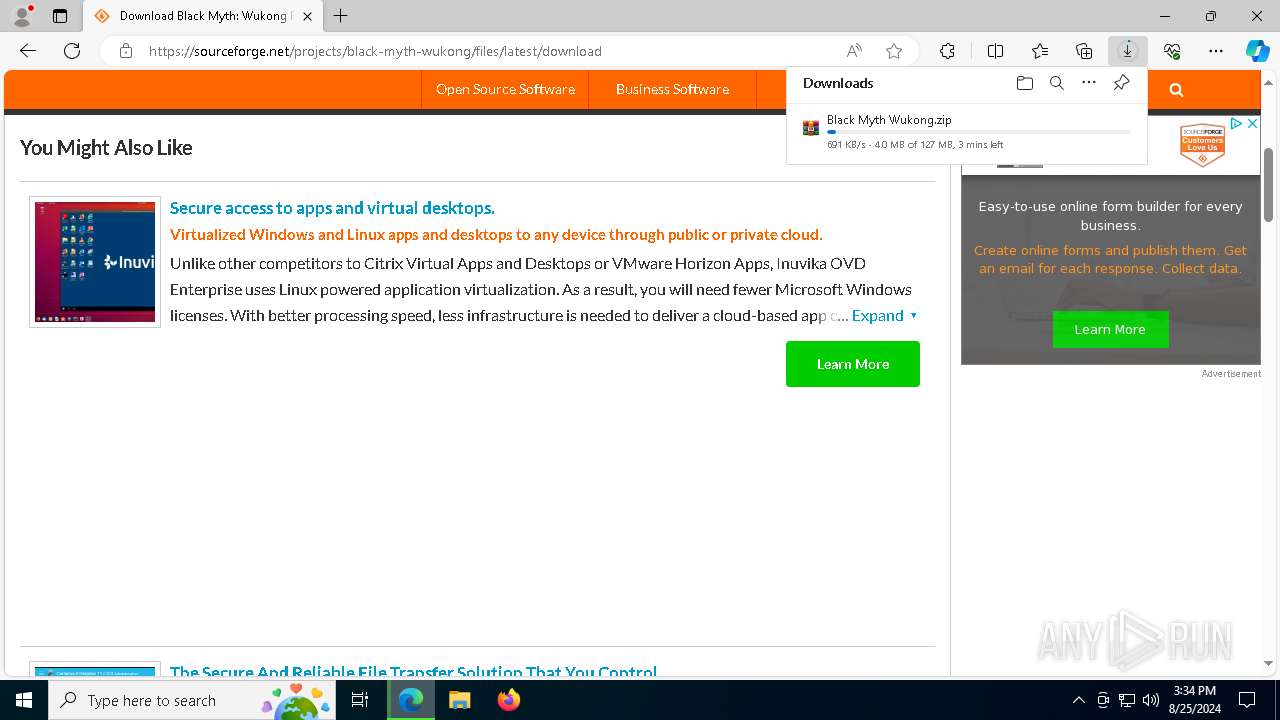This screenshot has width=1280, height=720.
Task: Open File Explorer from taskbar
Action: tap(459, 700)
